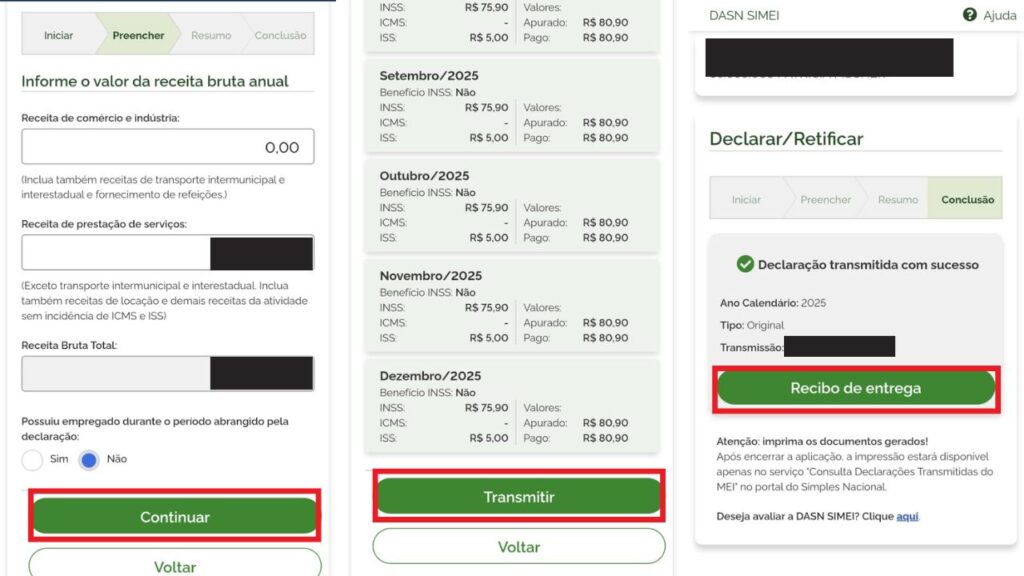Image resolution: width=1024 pixels, height=576 pixels.
Task: Select the "Sim" employee radio button
Action: 32,460
